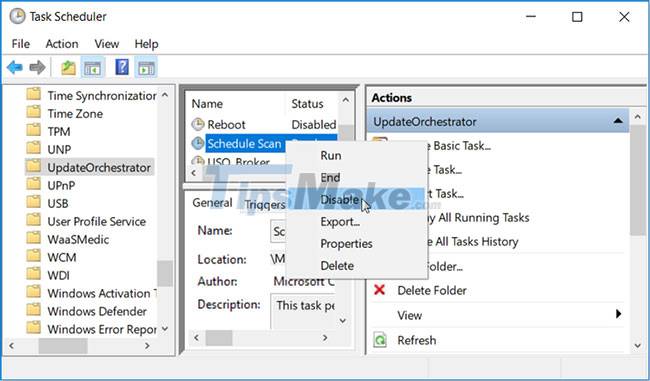Click the Reboot task clock icon

[x=198, y=124]
